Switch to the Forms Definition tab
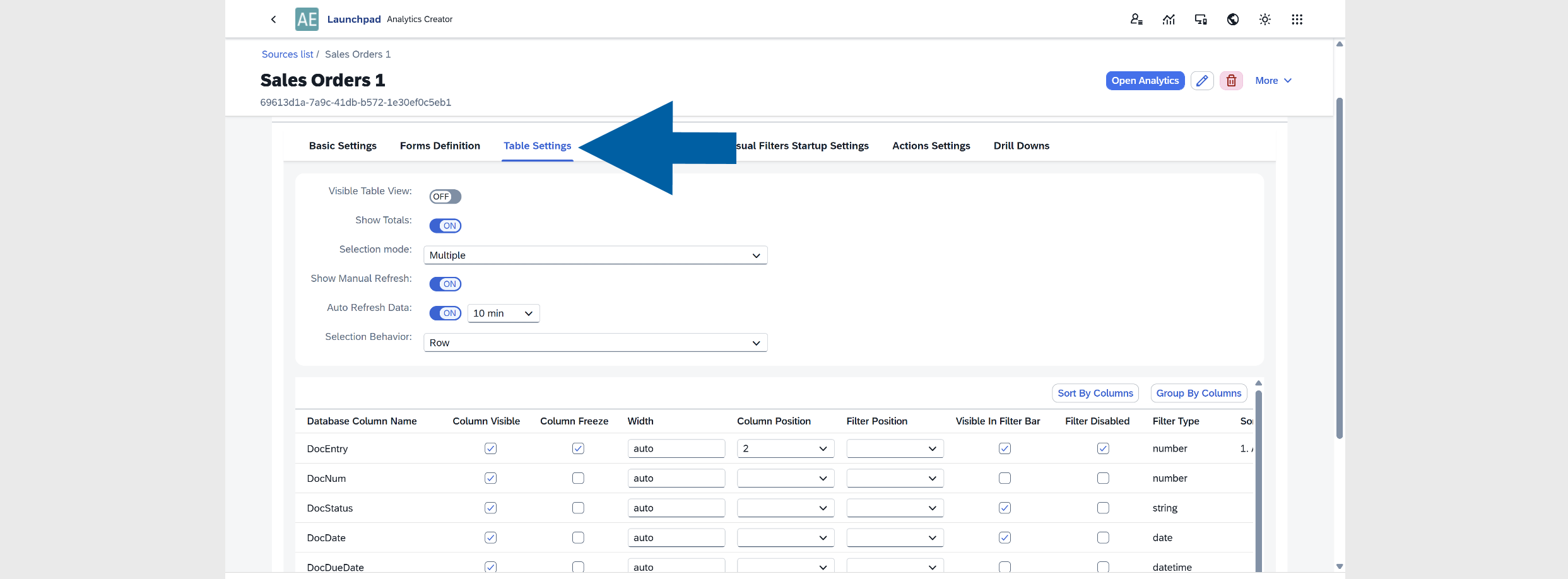This screenshot has height=579, width=1568. click(x=440, y=146)
